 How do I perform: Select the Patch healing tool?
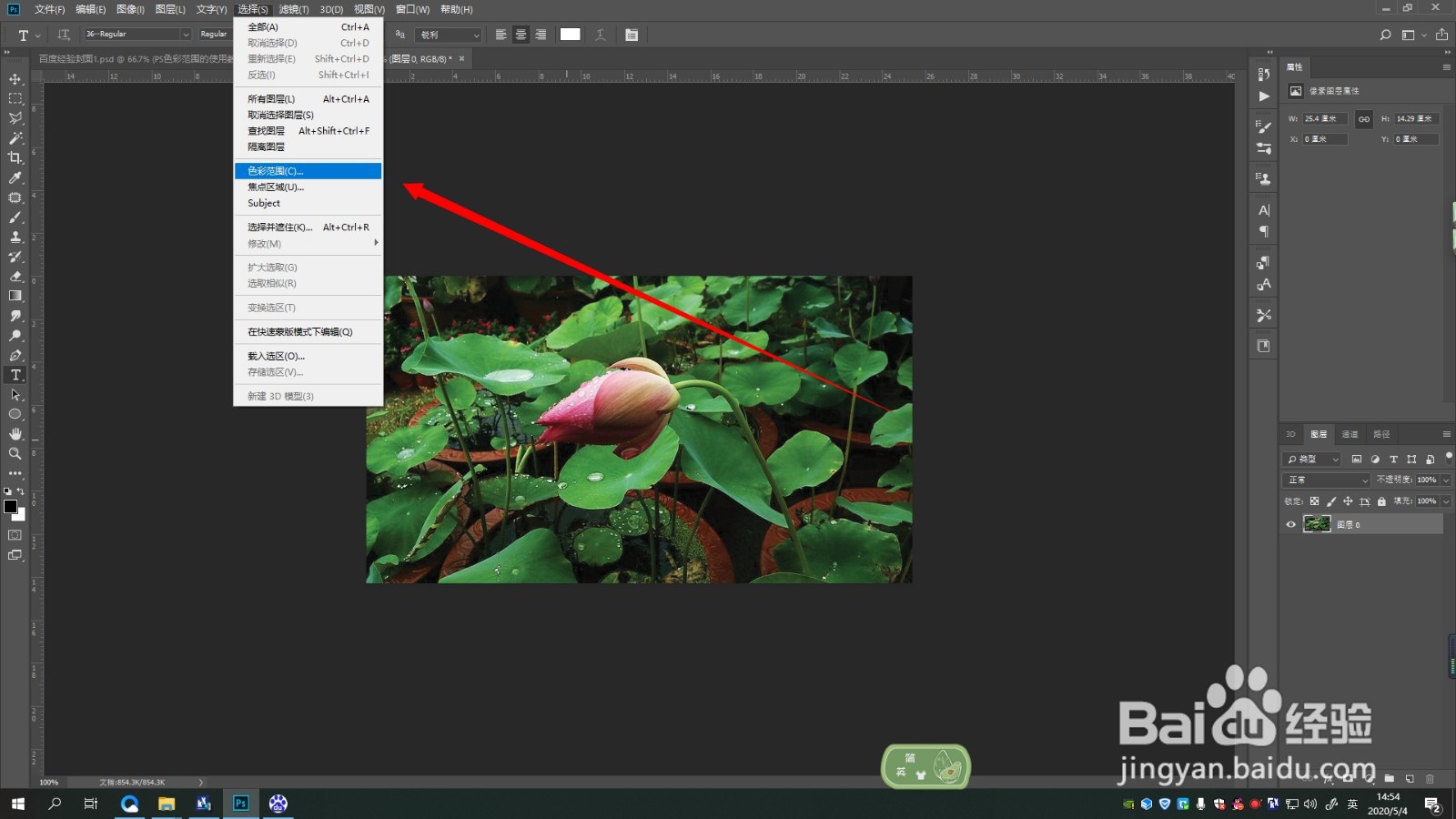click(15, 197)
